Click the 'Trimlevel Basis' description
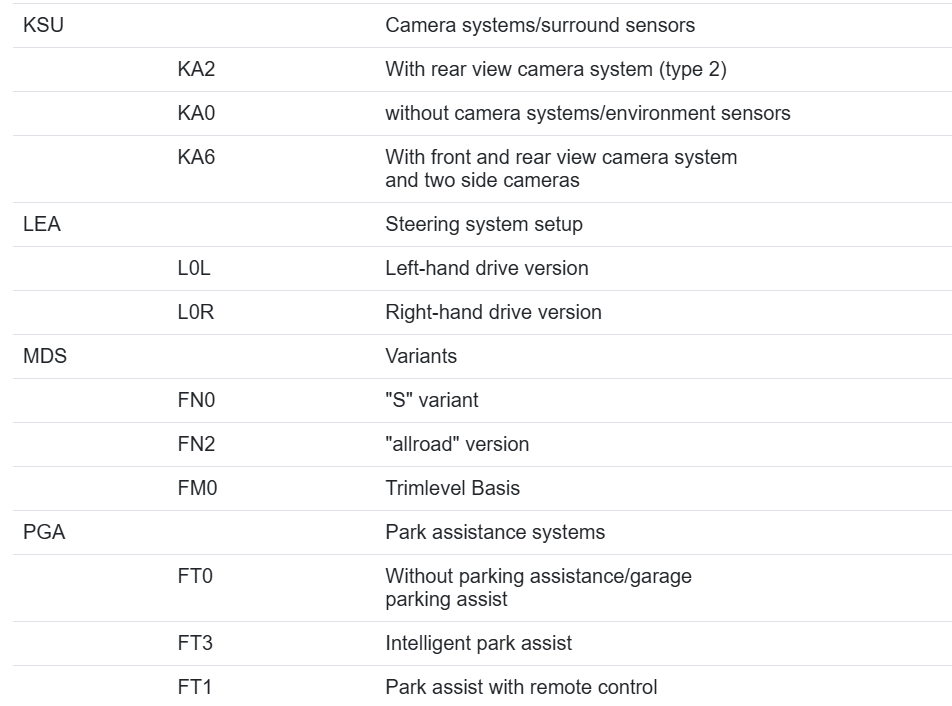 point(452,489)
